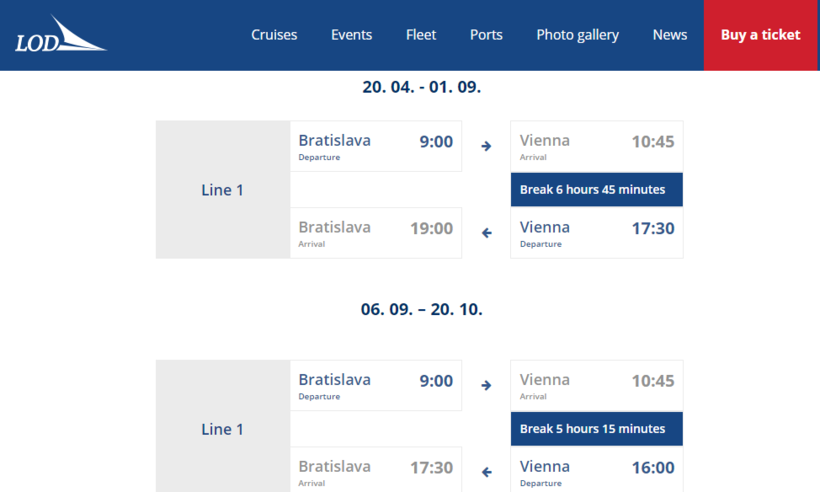Viewport: 820px width, 492px height.
Task: Click the Line 1 label in second timetable
Action: [223, 429]
